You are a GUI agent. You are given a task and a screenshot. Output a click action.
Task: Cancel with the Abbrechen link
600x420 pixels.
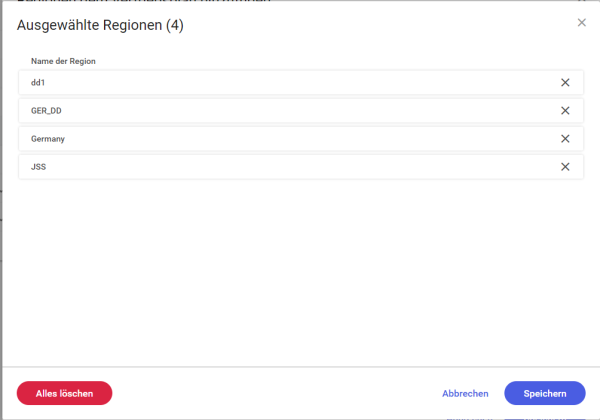click(x=465, y=394)
